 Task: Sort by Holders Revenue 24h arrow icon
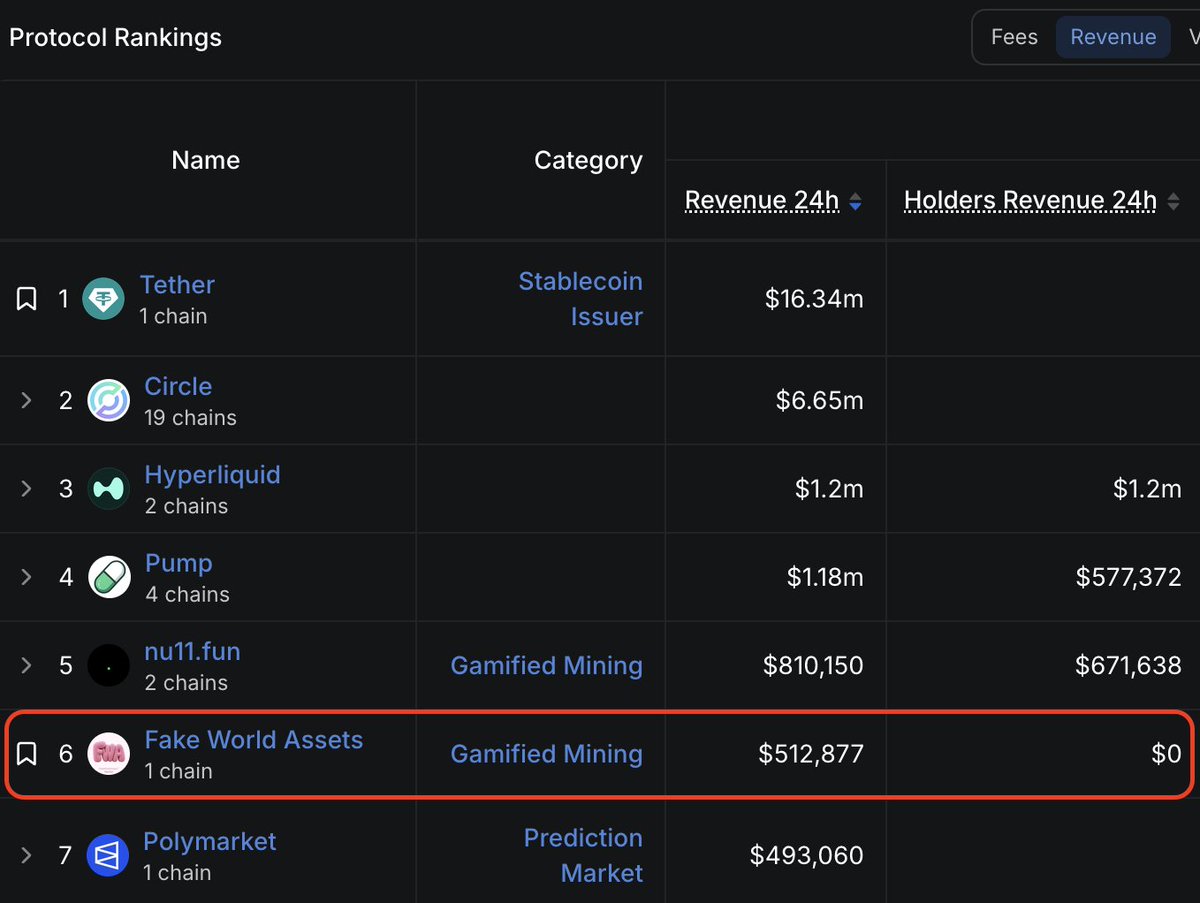point(1173,201)
